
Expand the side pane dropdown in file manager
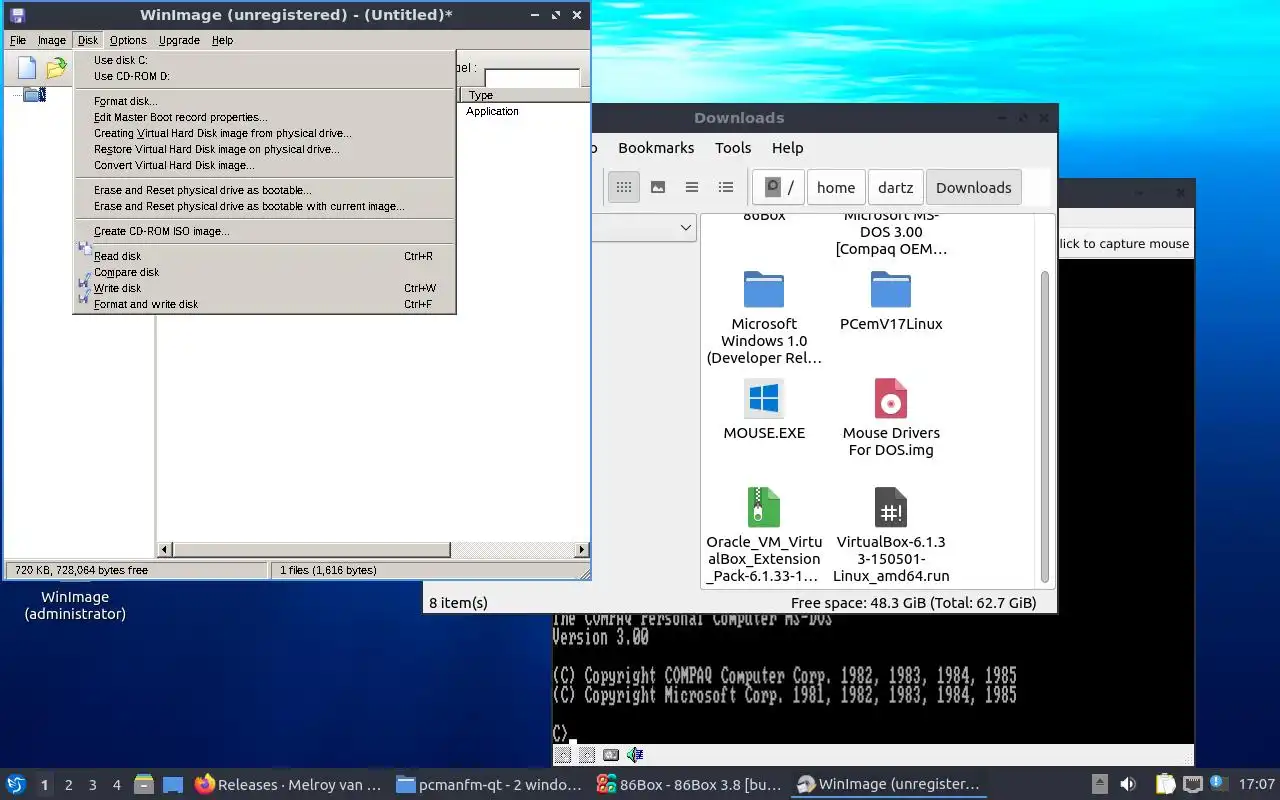(686, 227)
